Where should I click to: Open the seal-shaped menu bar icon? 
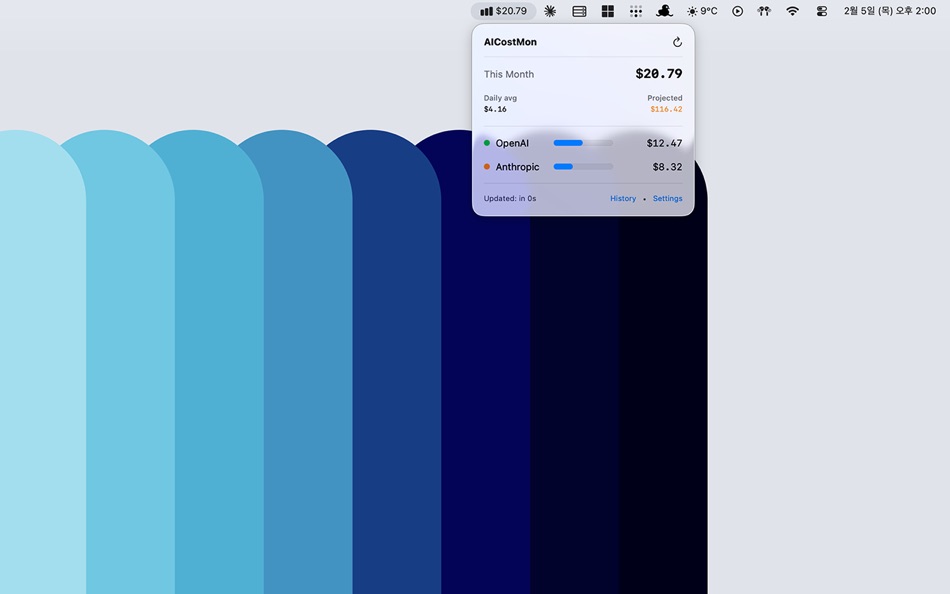point(664,11)
